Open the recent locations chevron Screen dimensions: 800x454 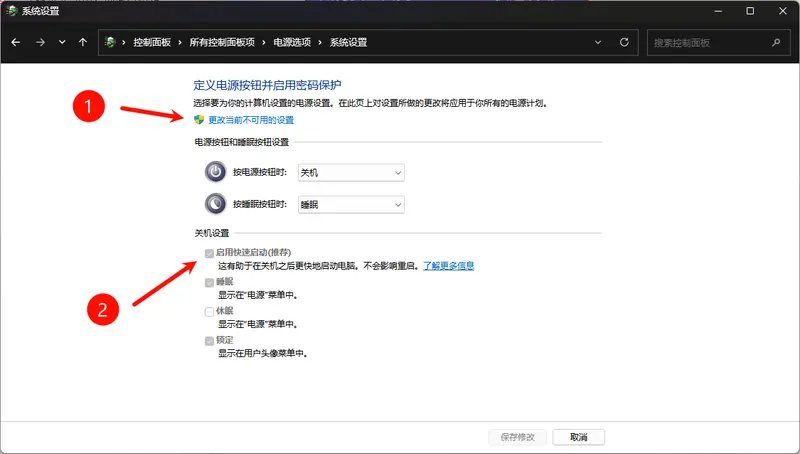tap(62, 42)
